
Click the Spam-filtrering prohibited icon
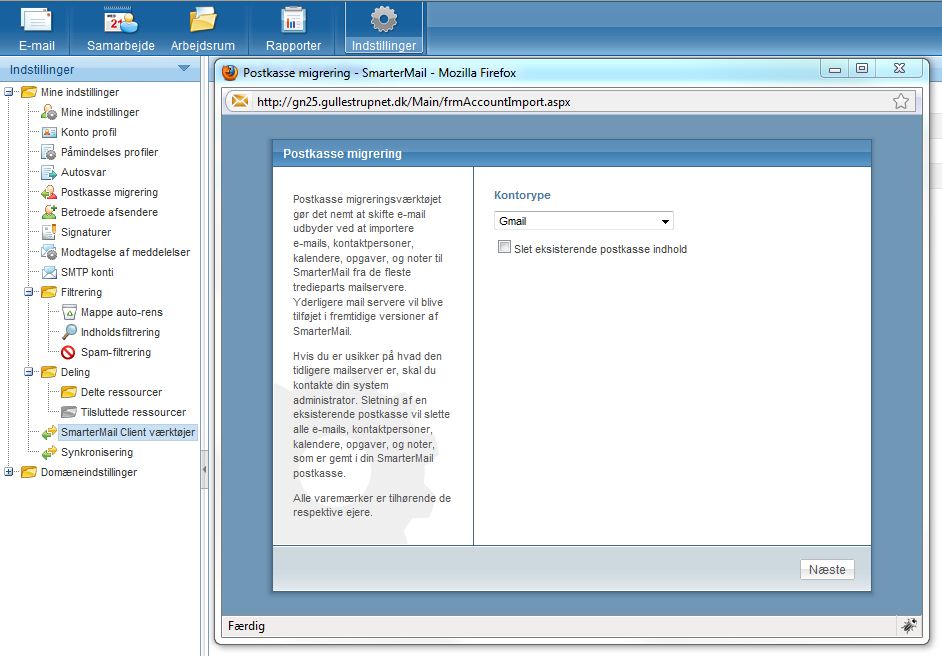pos(68,353)
